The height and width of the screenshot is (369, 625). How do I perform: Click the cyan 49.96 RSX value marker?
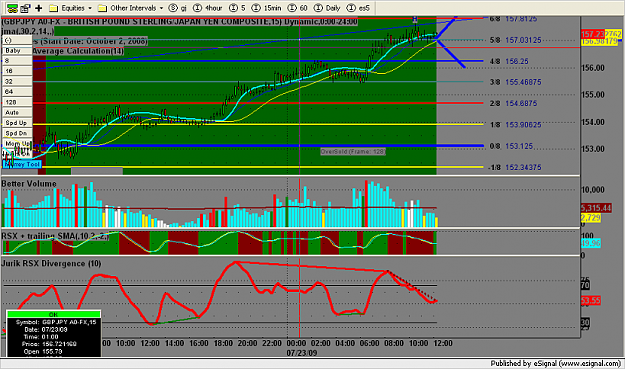[x=591, y=243]
